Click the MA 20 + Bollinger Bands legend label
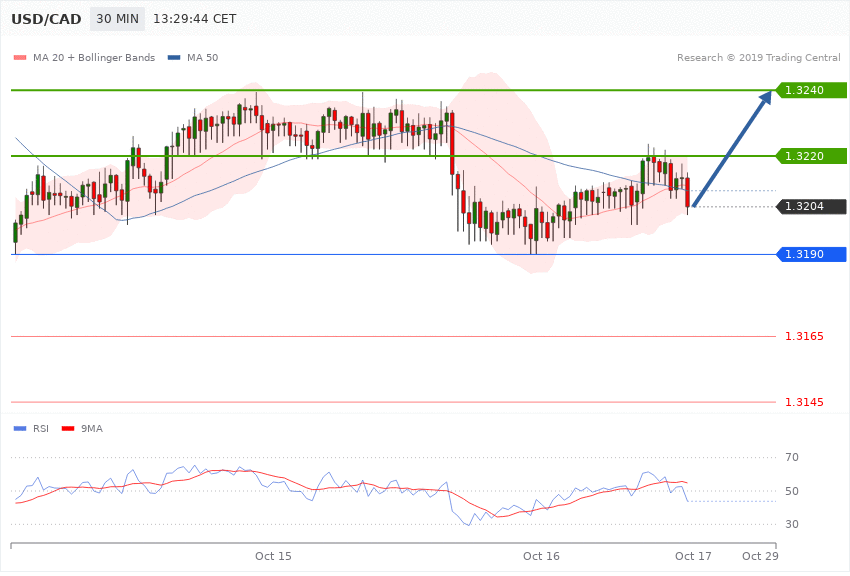Screen dimensions: 850x576 pyautogui.click(x=94, y=57)
